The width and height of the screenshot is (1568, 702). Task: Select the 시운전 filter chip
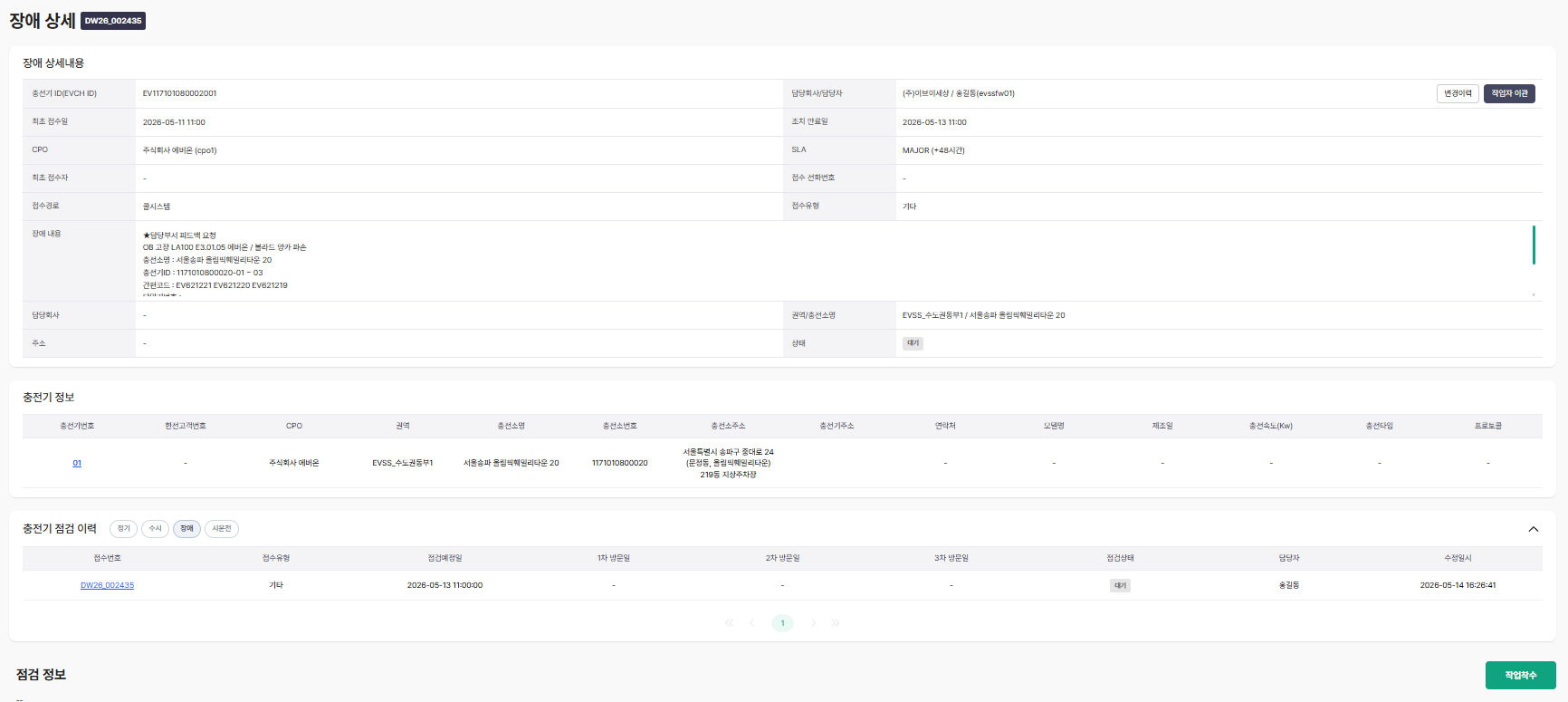coord(222,529)
